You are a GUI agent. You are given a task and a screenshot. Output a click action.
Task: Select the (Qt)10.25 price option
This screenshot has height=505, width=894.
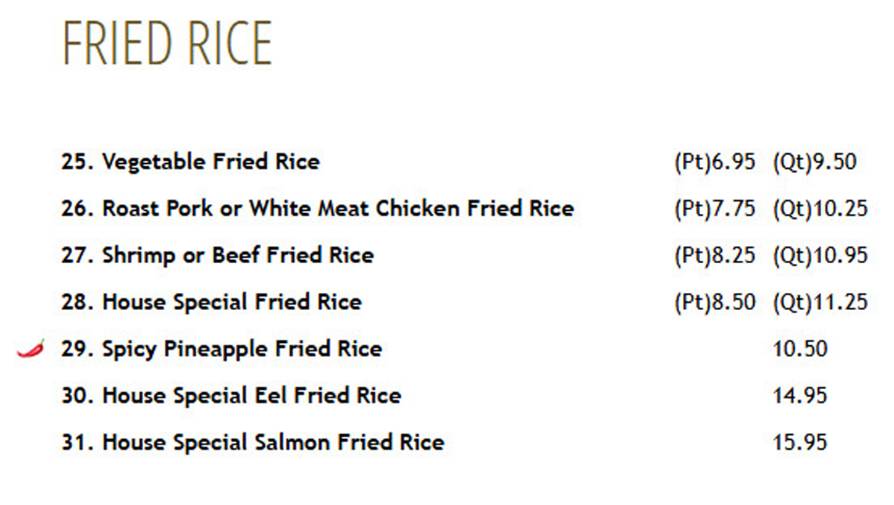click(x=820, y=209)
